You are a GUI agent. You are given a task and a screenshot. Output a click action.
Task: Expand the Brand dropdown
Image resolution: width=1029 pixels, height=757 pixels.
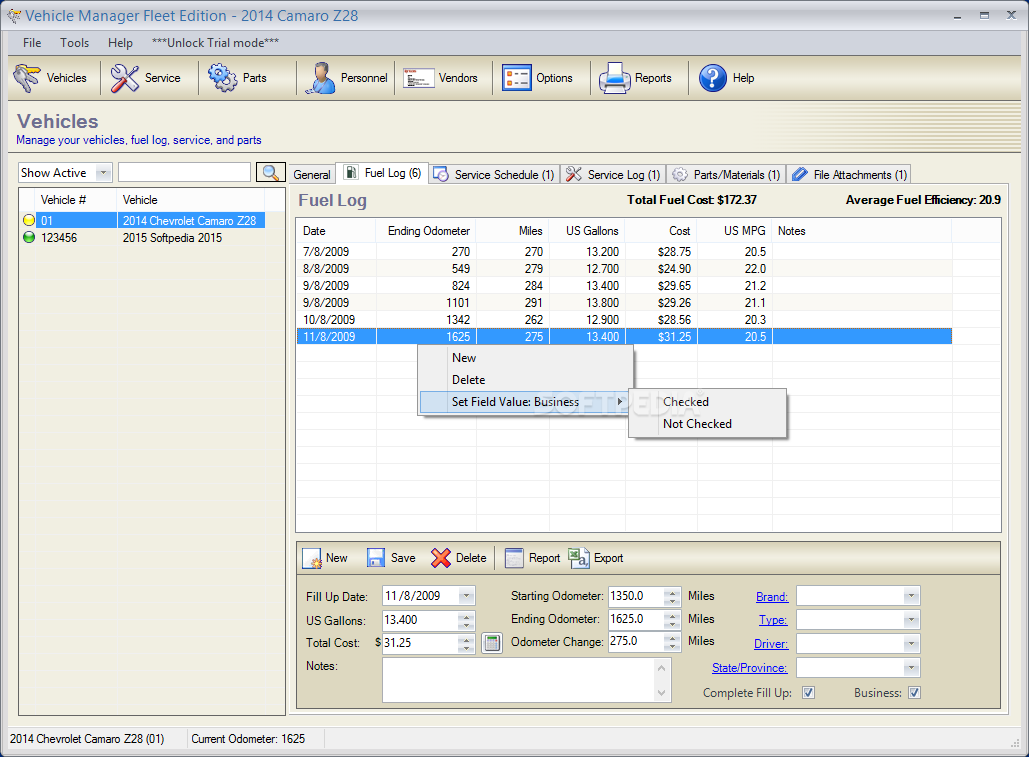[911, 596]
